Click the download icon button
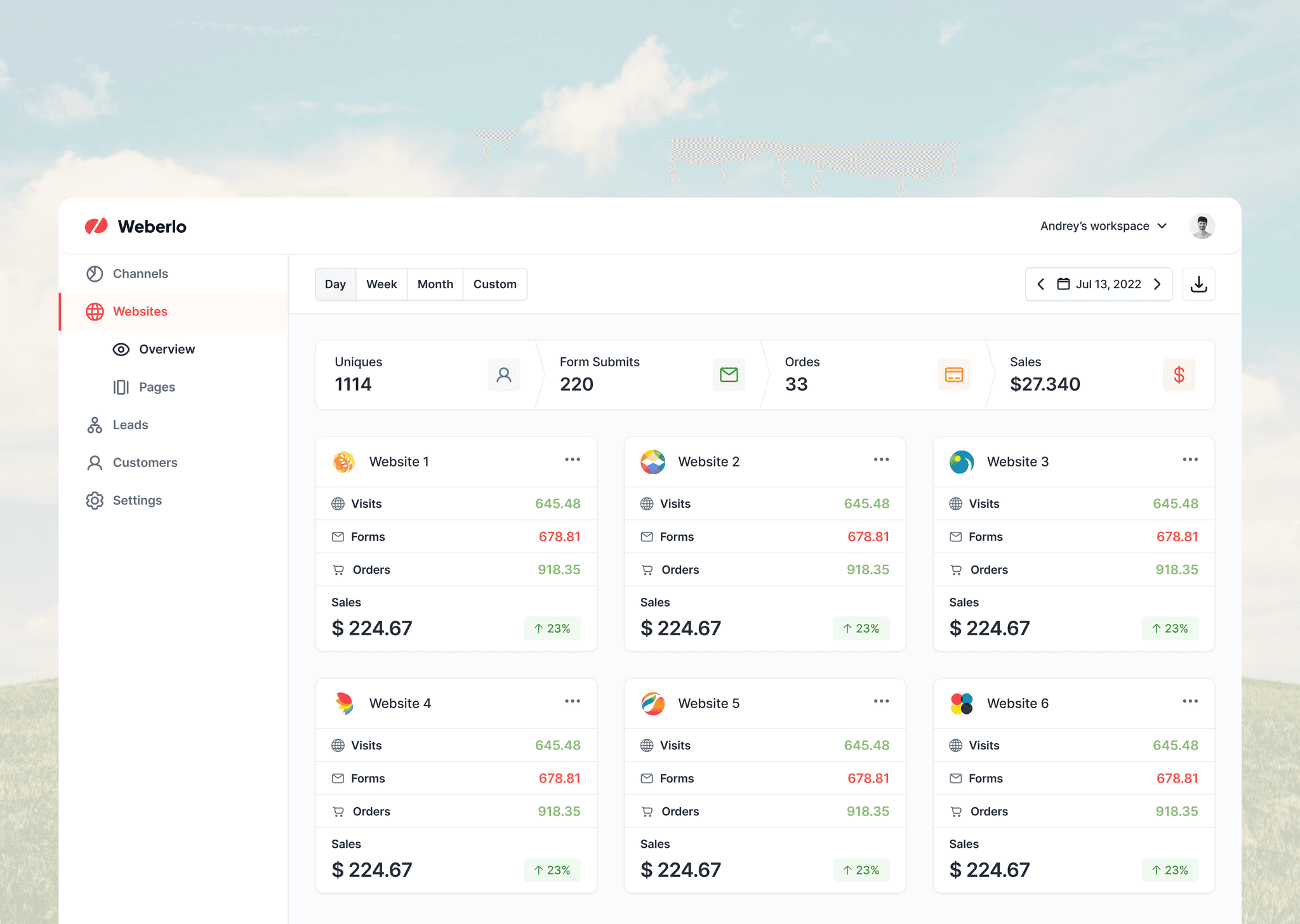This screenshot has height=924, width=1300. (1198, 284)
